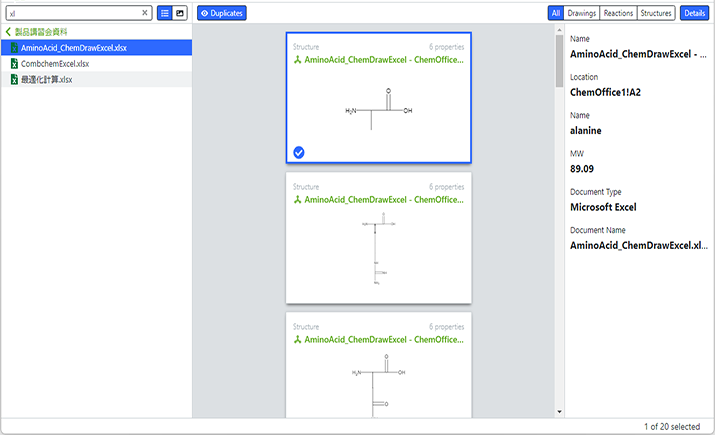Viewport: 715px width, 435px height.
Task: Click in the search input field
Action: point(70,13)
